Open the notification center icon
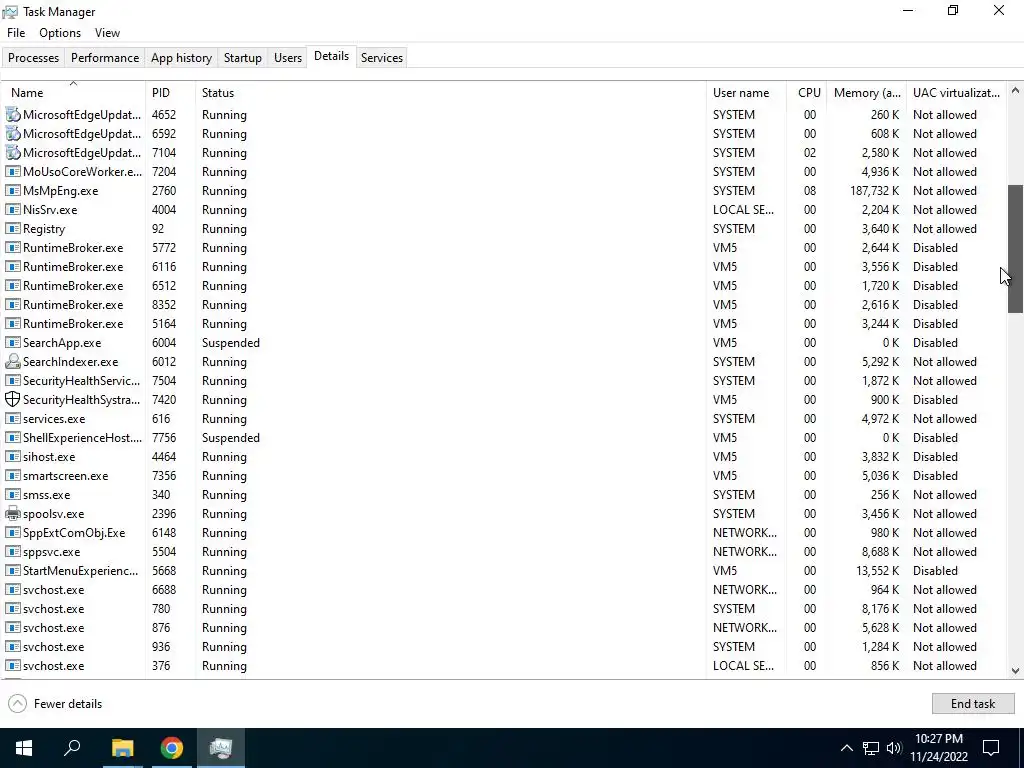Image resolution: width=1024 pixels, height=768 pixels. pyautogui.click(x=991, y=748)
